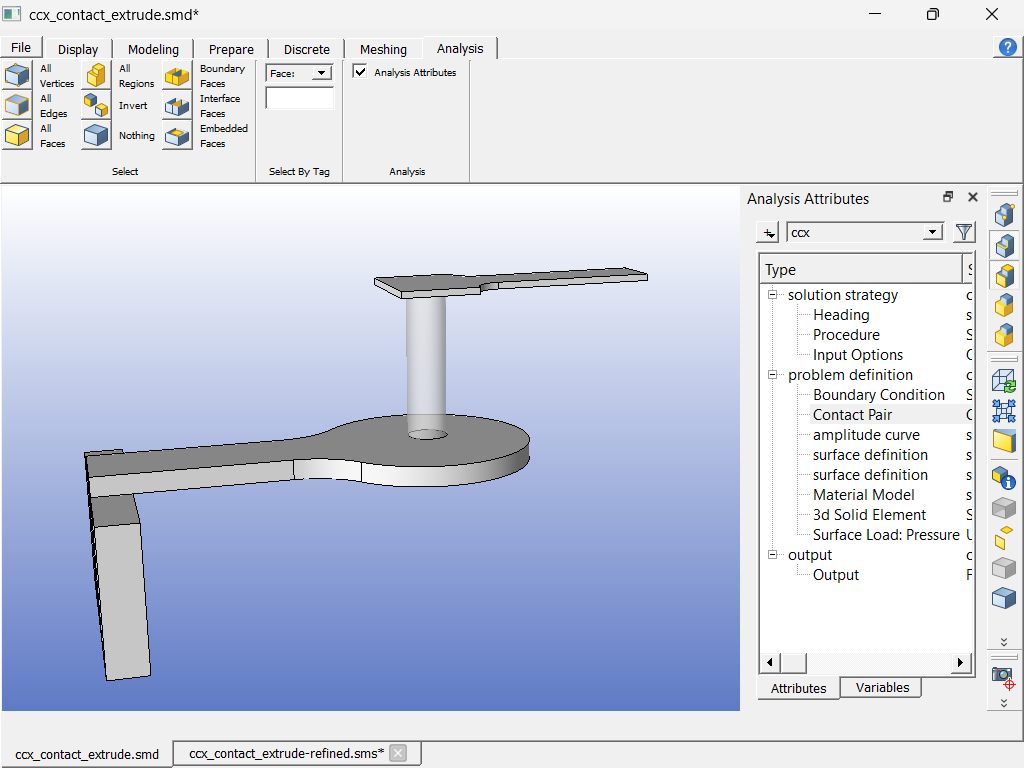Click the tree's left horizontal scroll arrow
This screenshot has height=768, width=1024.
770,662
